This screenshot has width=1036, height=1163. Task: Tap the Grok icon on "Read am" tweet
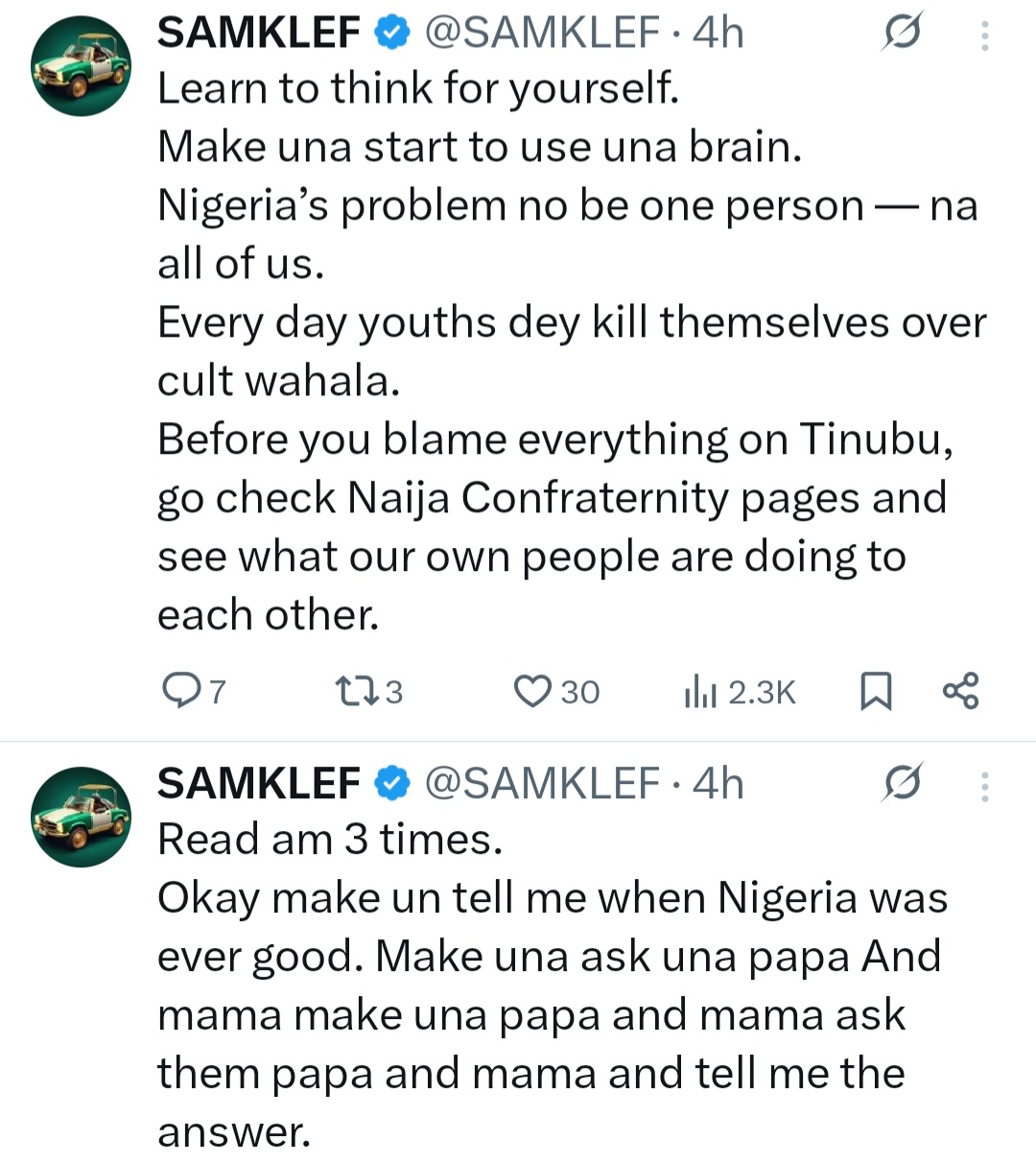(902, 784)
